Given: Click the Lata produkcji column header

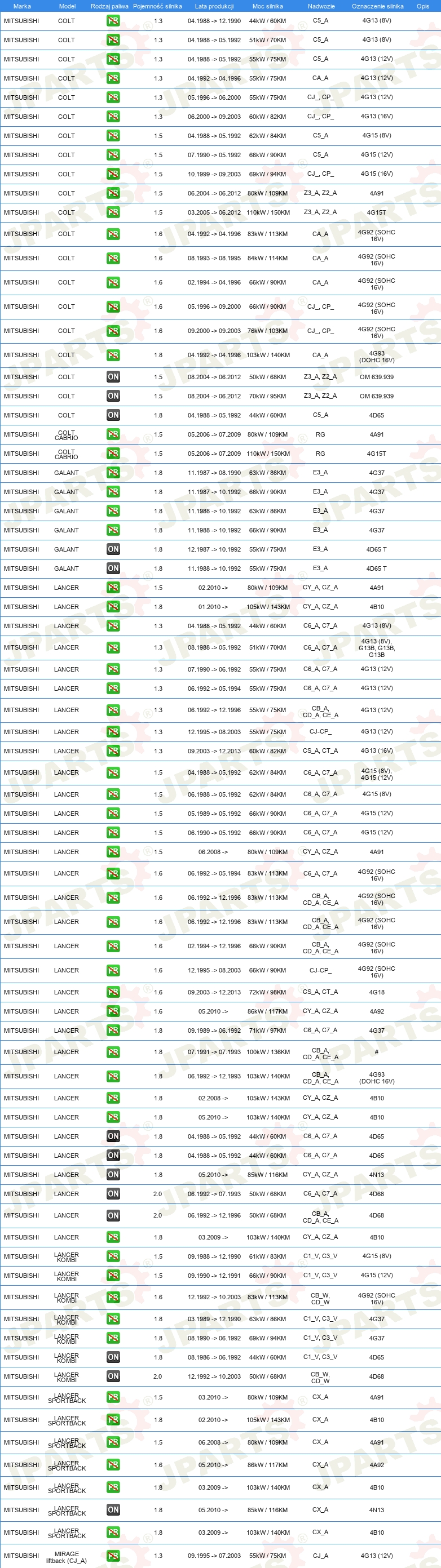Looking at the screenshot, I should (214, 6).
